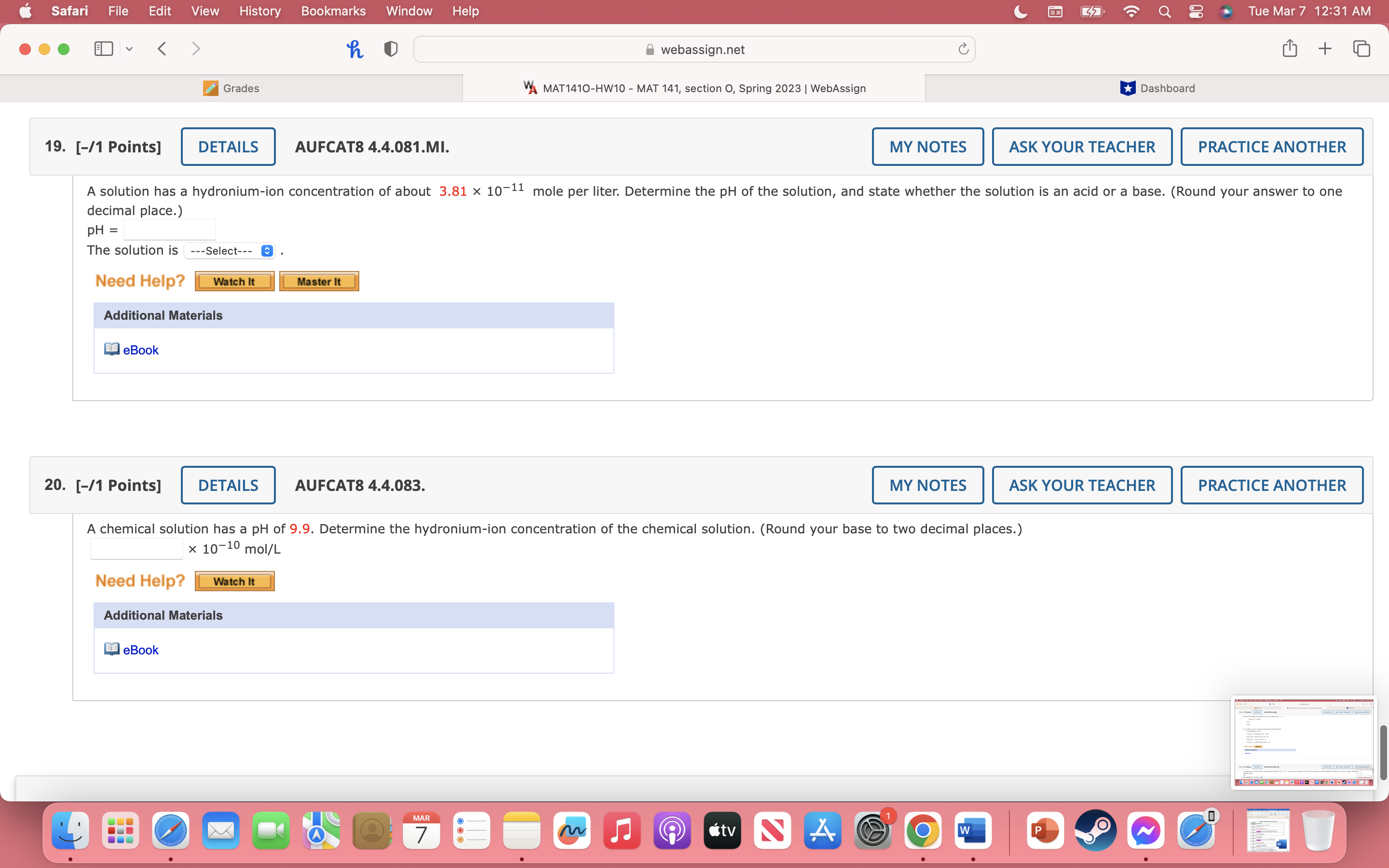Click the eBook icon in question 19
Image resolution: width=1389 pixels, height=868 pixels.
click(111, 350)
